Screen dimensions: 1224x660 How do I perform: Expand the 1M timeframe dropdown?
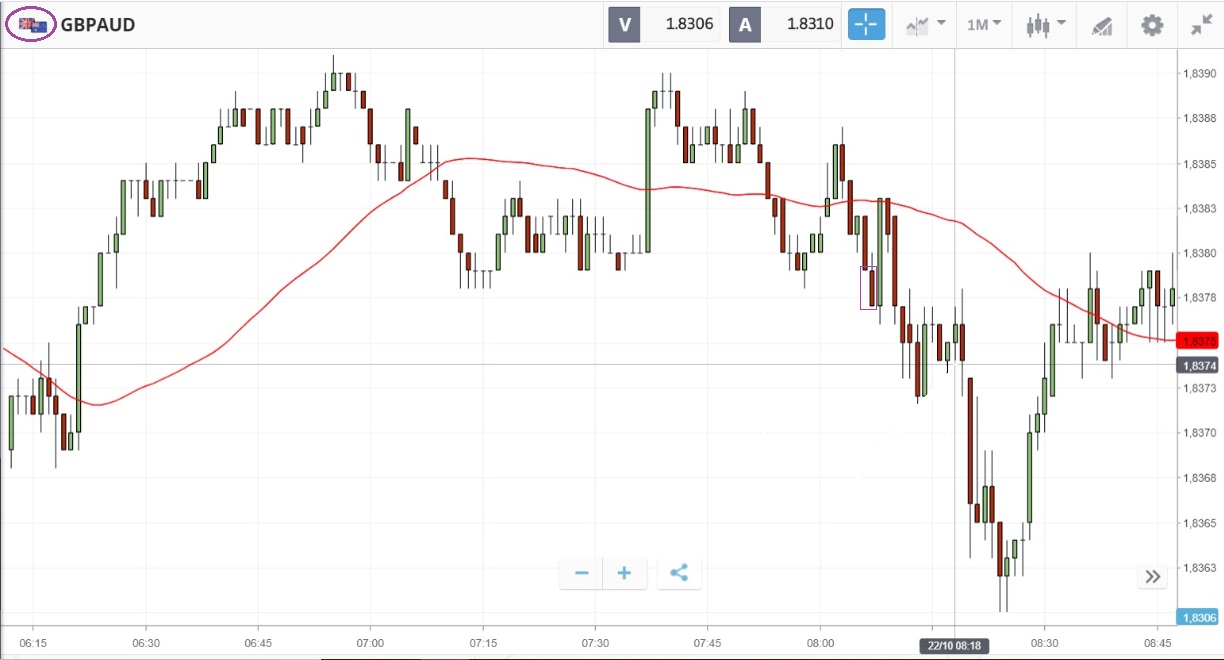tap(984, 24)
